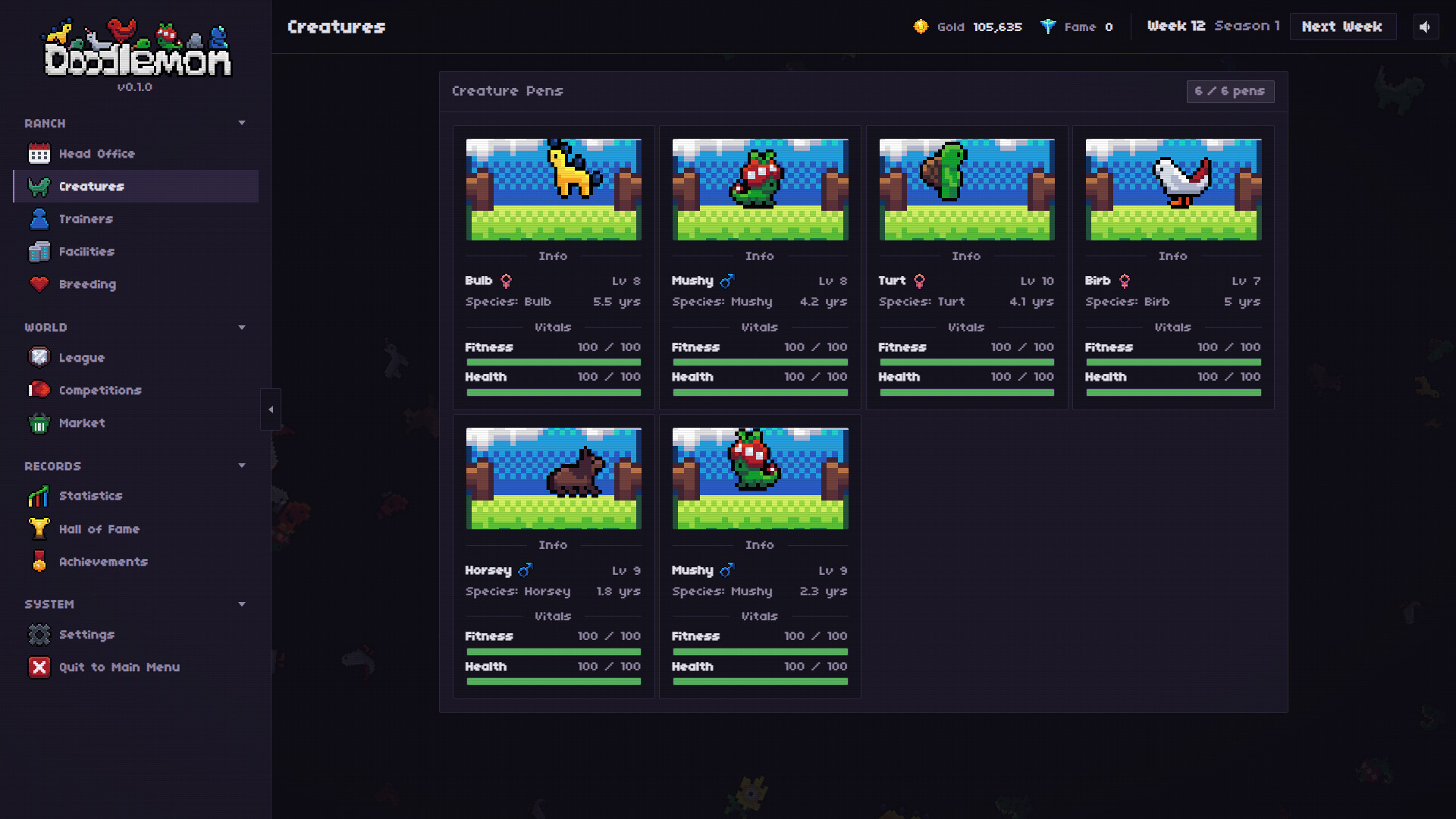Click the 6 / 6 pens badge
This screenshot has height=819, width=1456.
(x=1230, y=91)
